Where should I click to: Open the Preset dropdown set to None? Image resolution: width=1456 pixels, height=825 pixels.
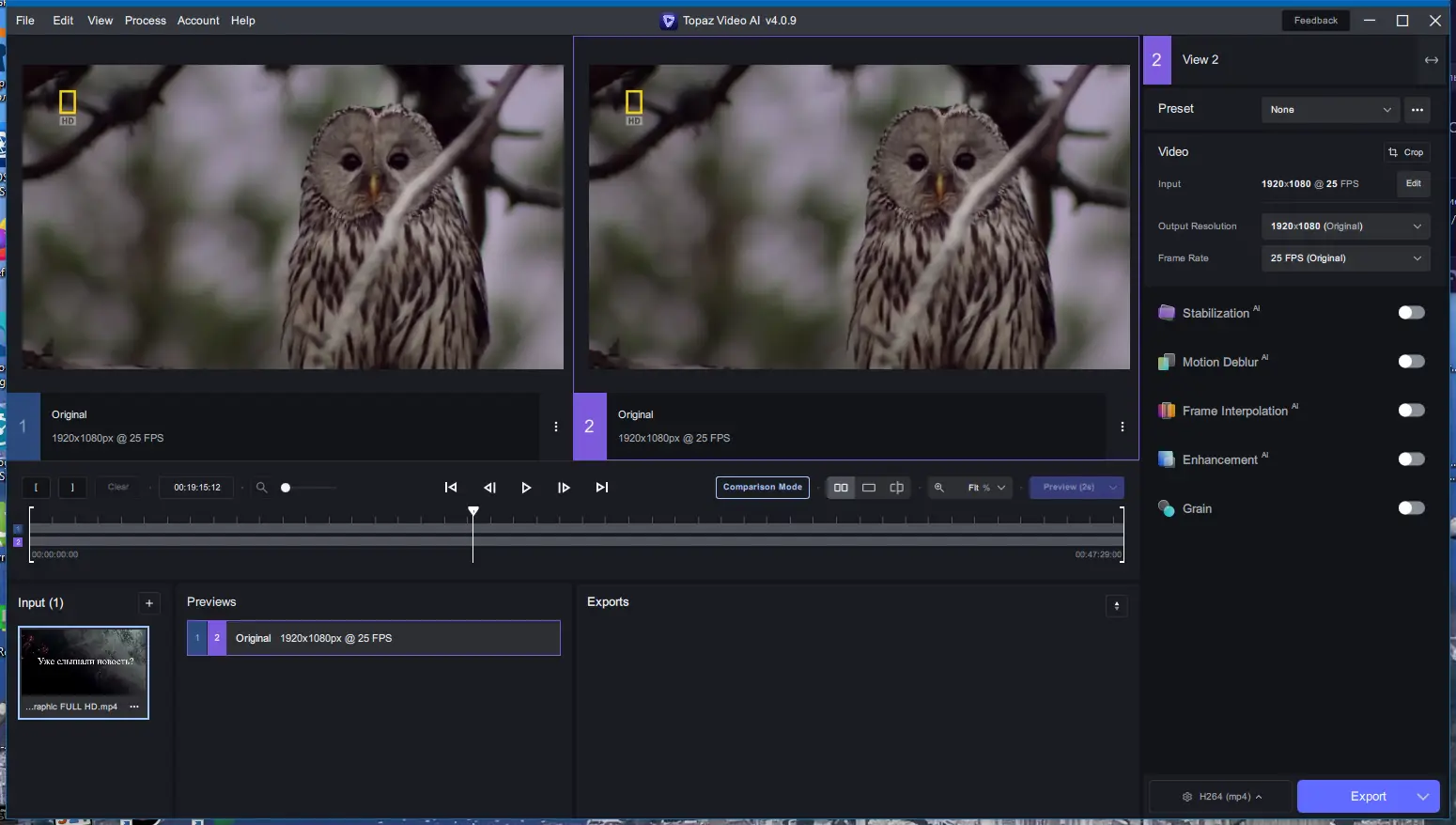1330,110
